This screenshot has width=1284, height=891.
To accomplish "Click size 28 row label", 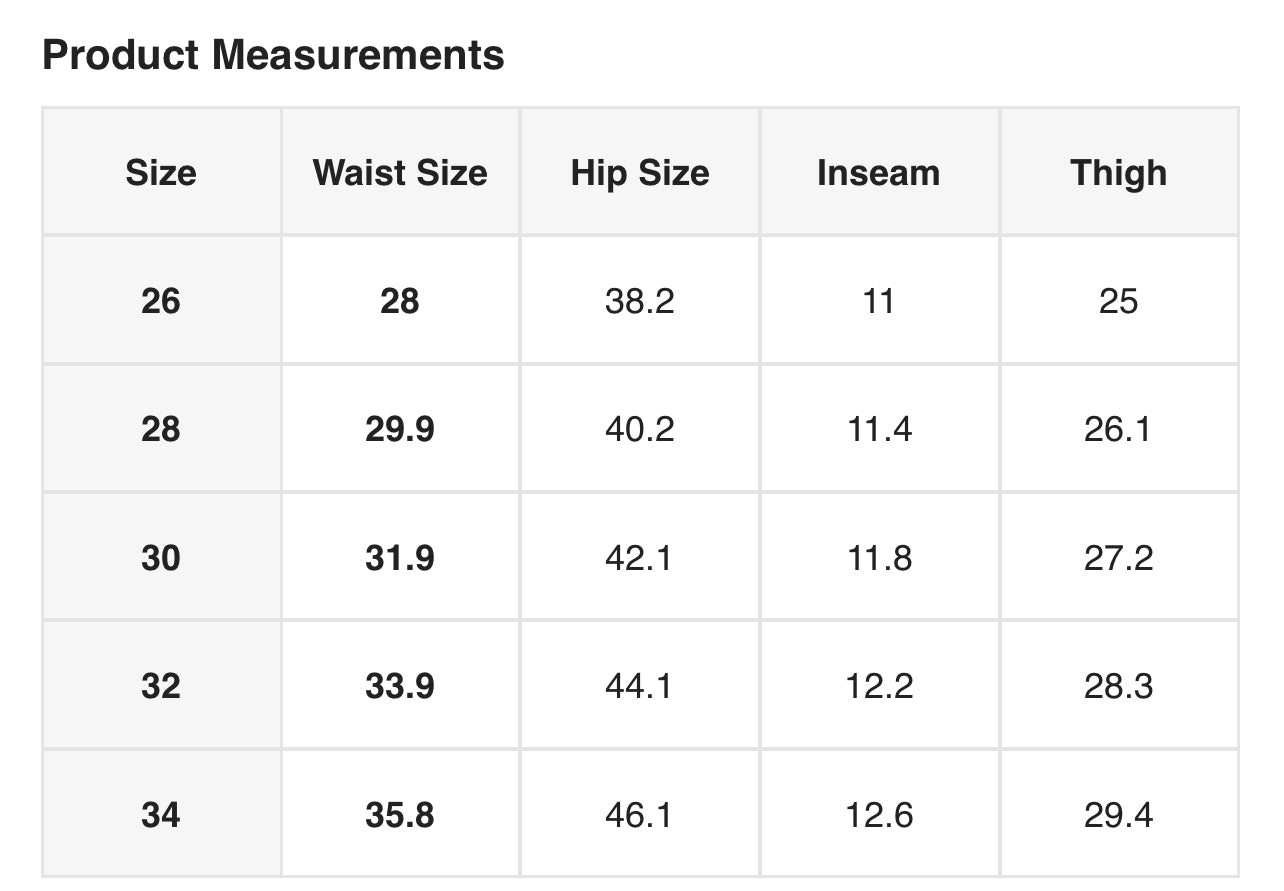I will (161, 429).
